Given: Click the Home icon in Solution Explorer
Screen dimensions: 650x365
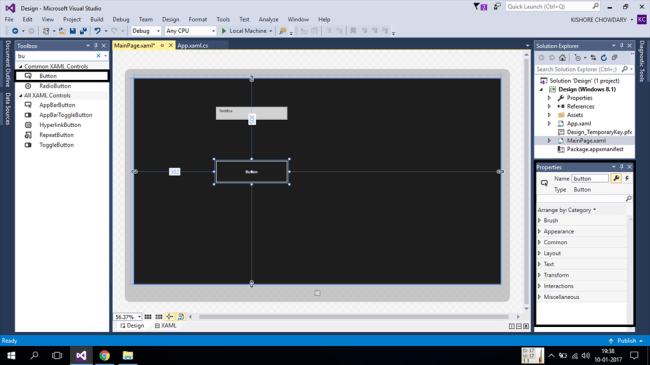Looking at the screenshot, I should [562, 58].
